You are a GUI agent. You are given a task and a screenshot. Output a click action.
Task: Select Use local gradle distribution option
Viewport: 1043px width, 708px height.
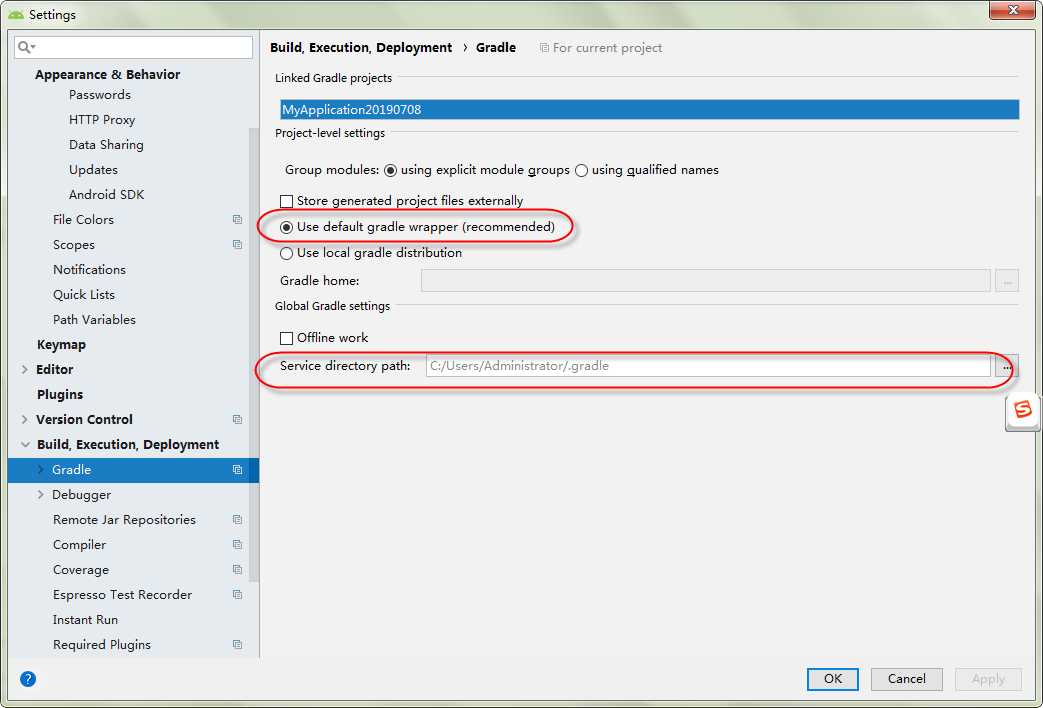[287, 253]
